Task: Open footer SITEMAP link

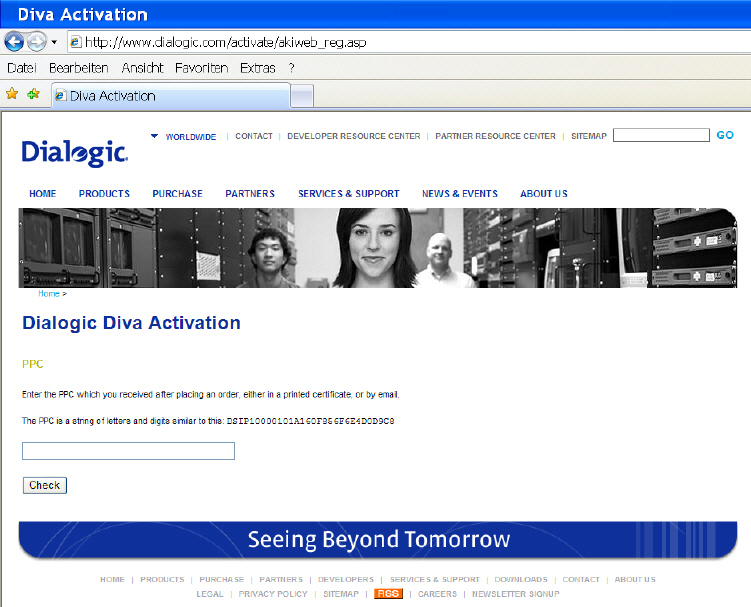Action: click(341, 594)
